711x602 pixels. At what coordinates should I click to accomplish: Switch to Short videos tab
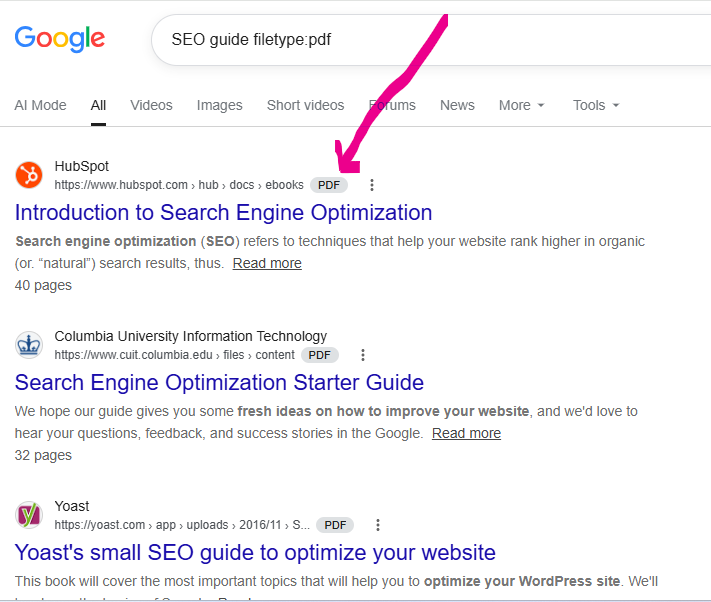click(x=306, y=105)
